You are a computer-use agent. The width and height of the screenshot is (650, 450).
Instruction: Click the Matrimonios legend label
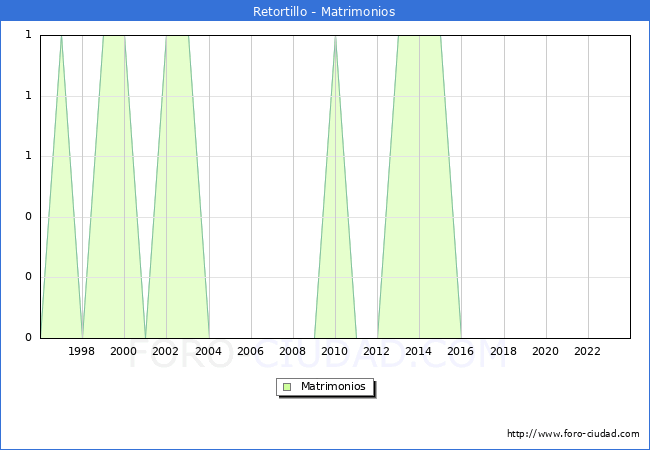[x=333, y=387]
